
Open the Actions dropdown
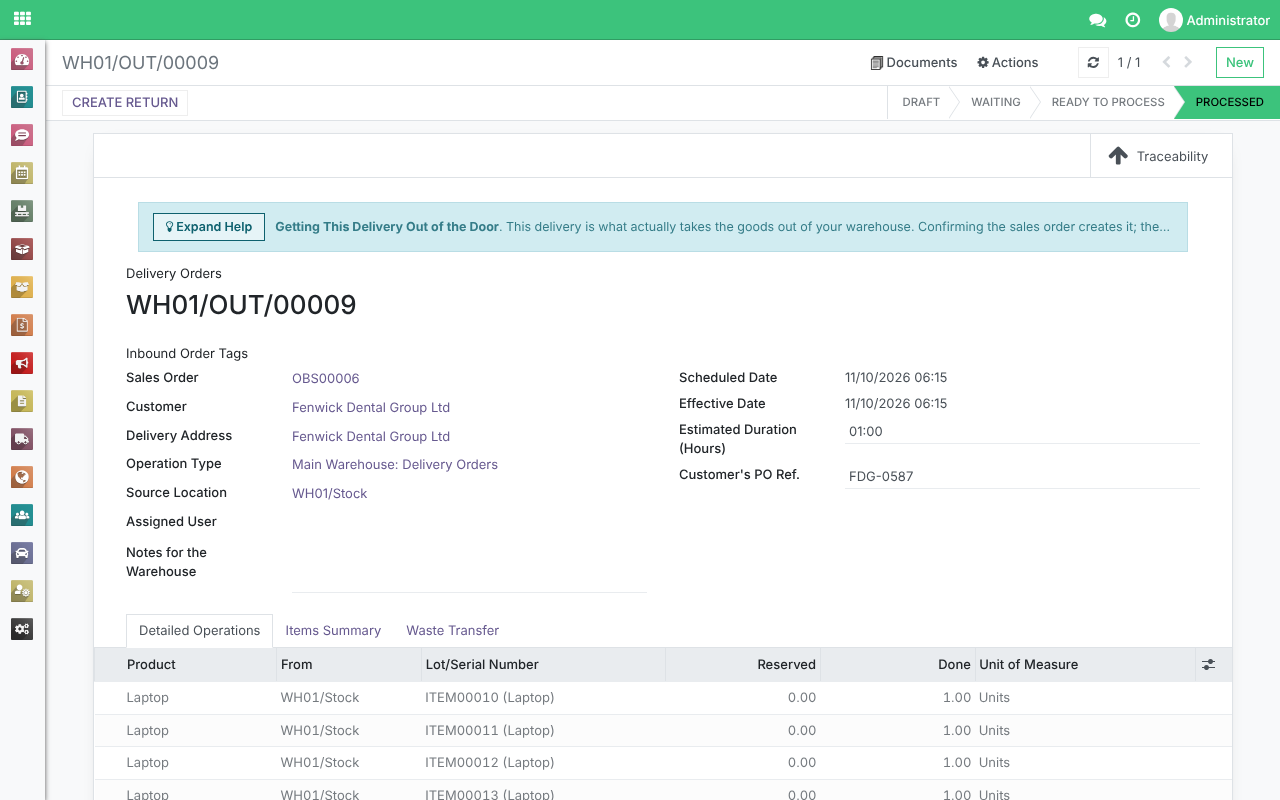[x=1008, y=63]
